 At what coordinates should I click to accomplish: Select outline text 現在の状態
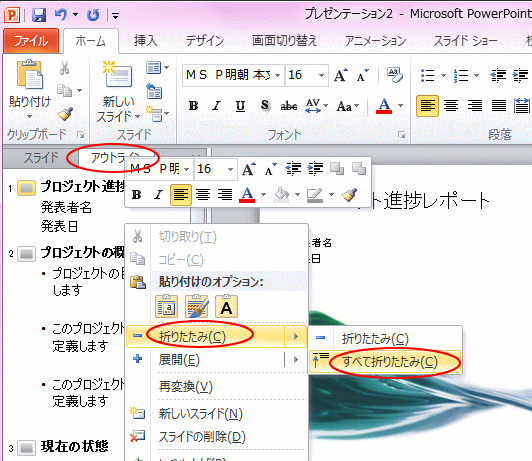pyautogui.click(x=75, y=446)
